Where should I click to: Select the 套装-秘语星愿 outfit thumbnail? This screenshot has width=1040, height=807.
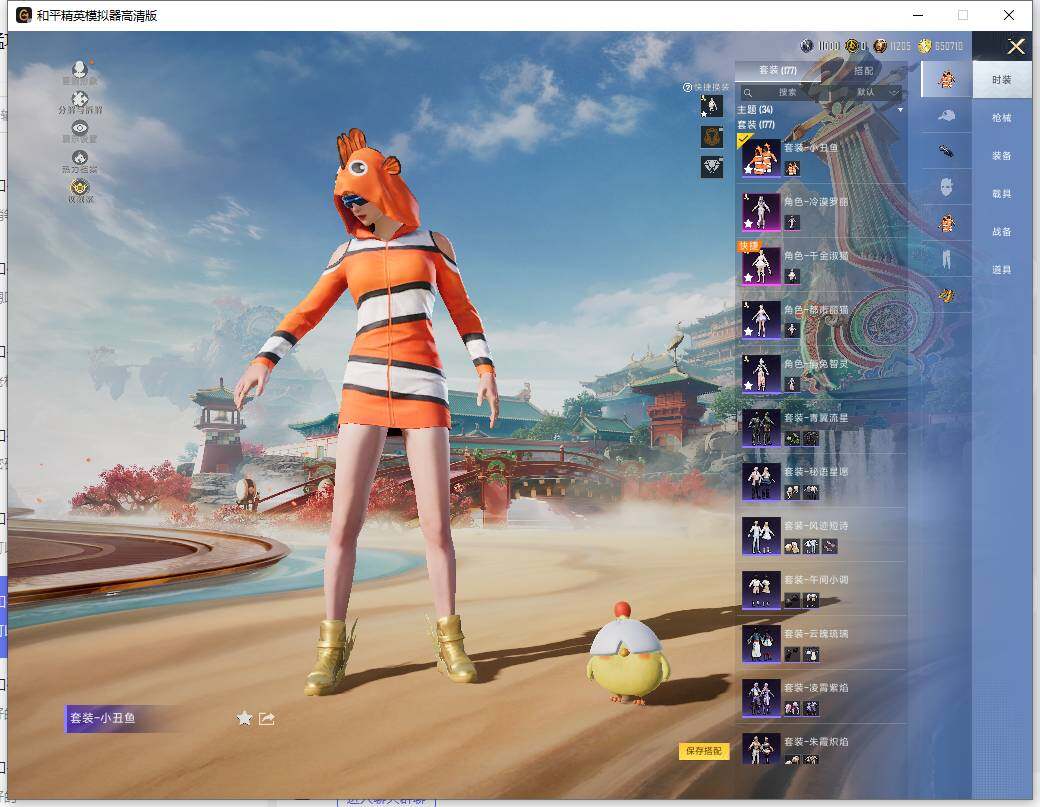761,481
